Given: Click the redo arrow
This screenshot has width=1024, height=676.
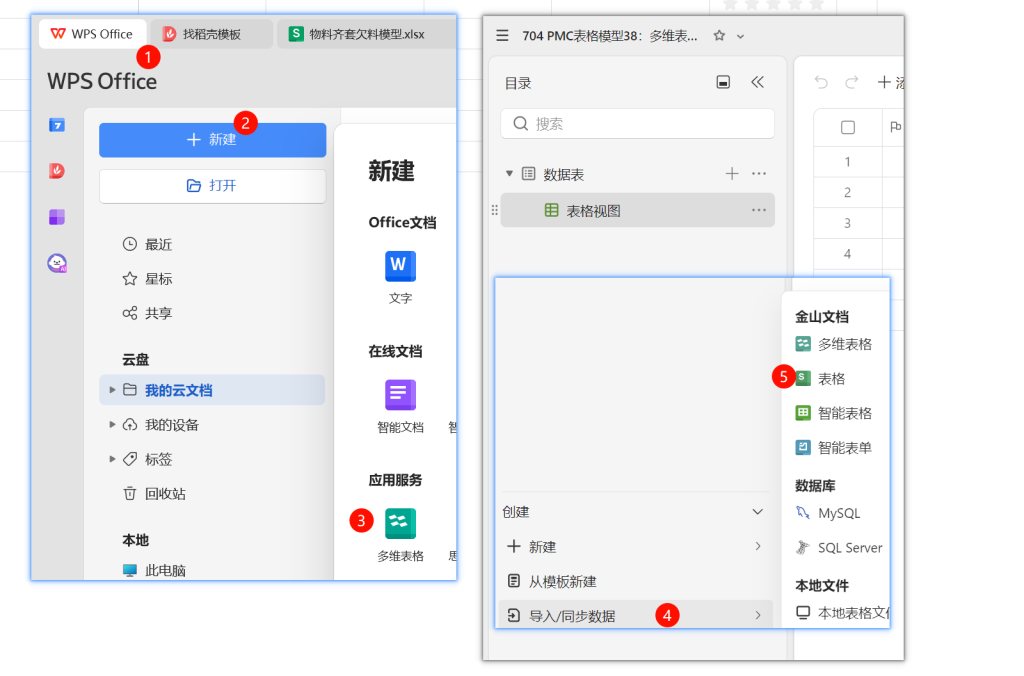Looking at the screenshot, I should 852,82.
